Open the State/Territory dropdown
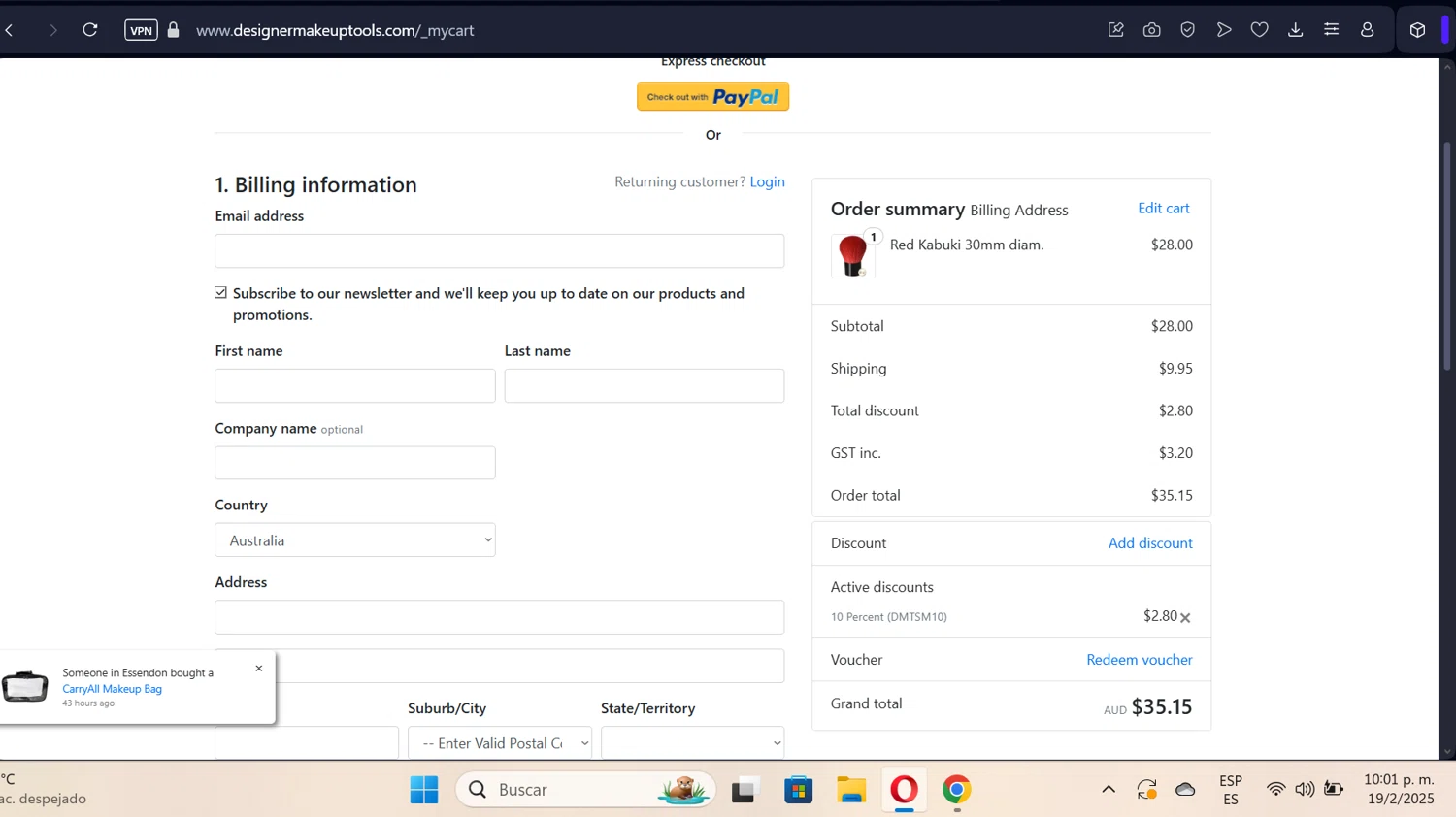This screenshot has height=817, width=1456. tap(692, 743)
